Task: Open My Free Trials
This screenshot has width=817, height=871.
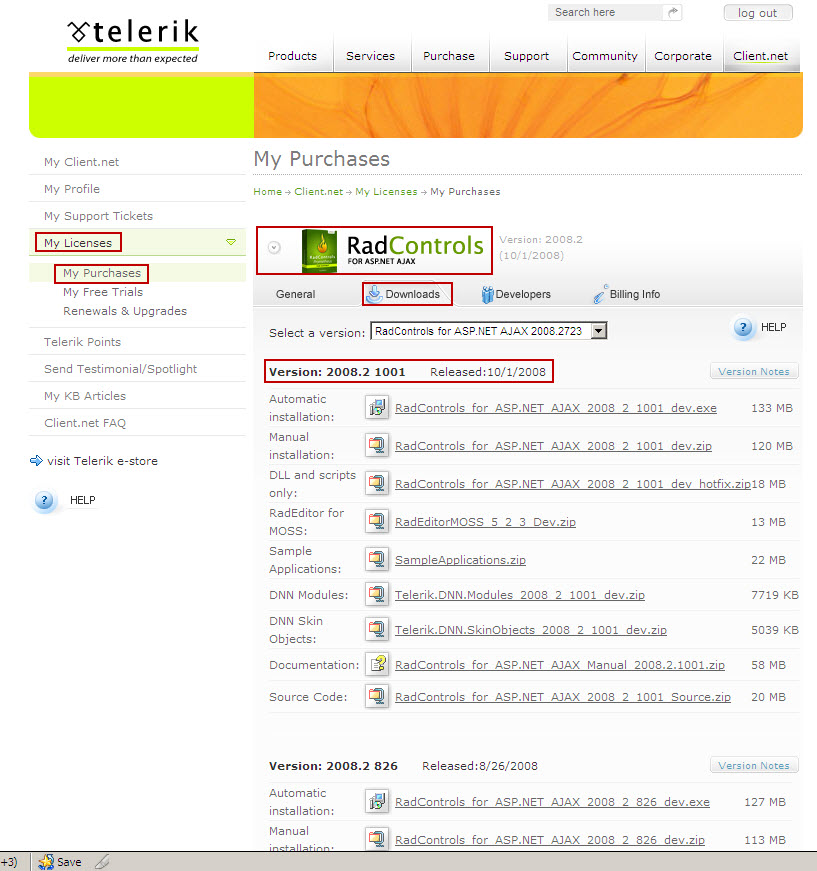Action: point(103,292)
